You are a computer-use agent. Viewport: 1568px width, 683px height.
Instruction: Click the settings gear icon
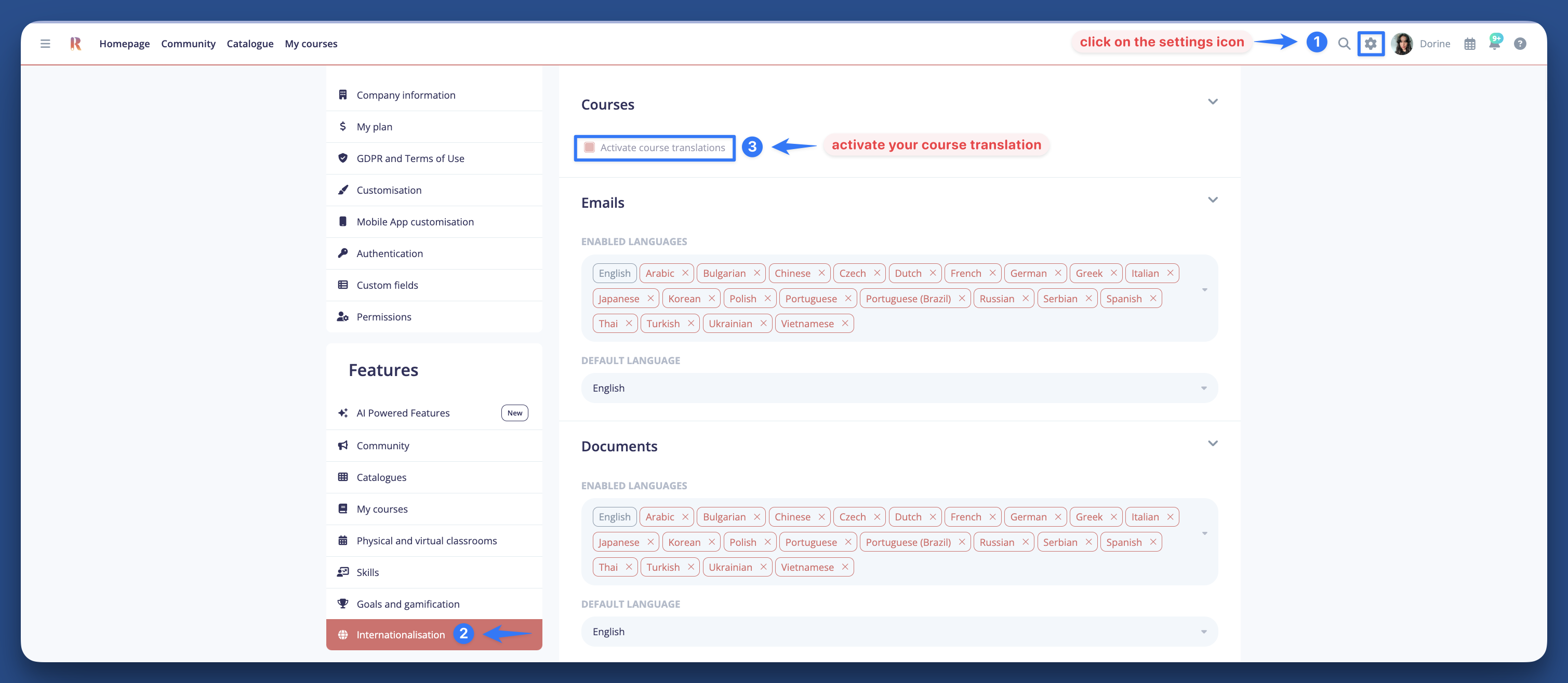tap(1370, 44)
